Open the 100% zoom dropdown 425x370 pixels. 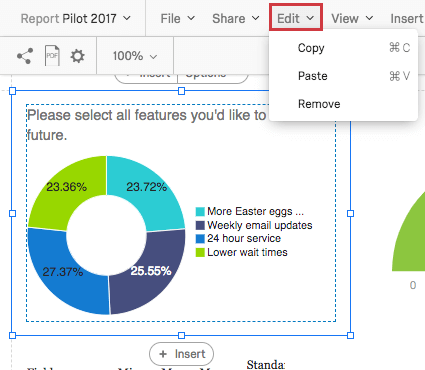point(135,56)
